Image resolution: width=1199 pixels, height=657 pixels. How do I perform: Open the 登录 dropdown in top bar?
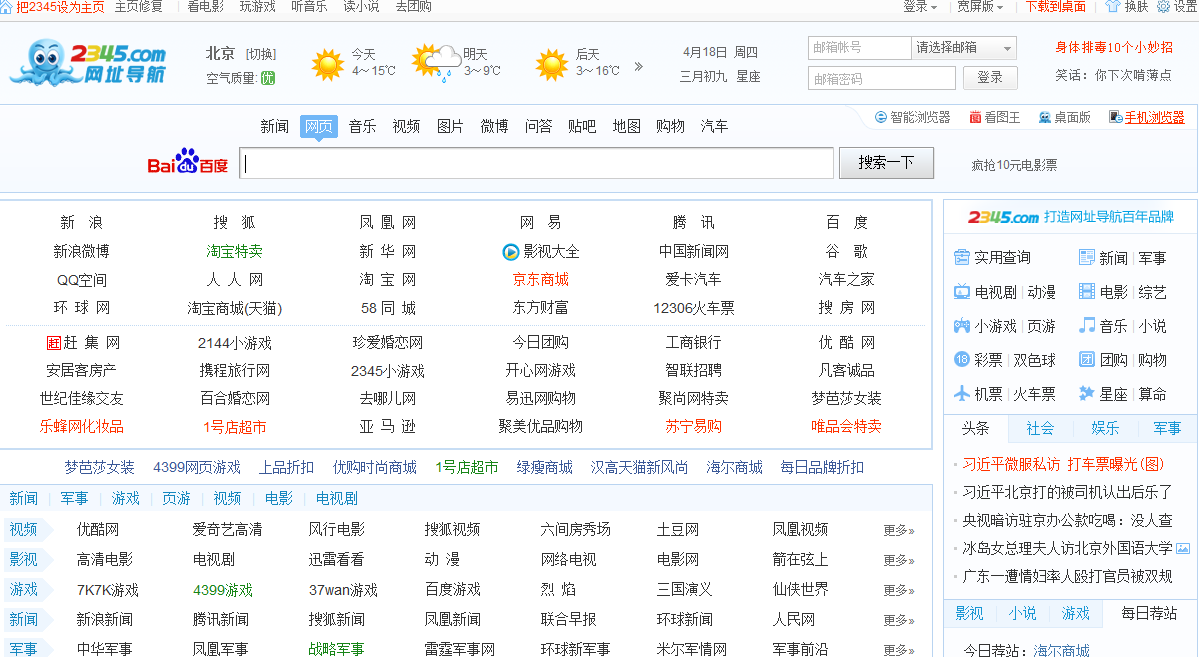click(920, 7)
